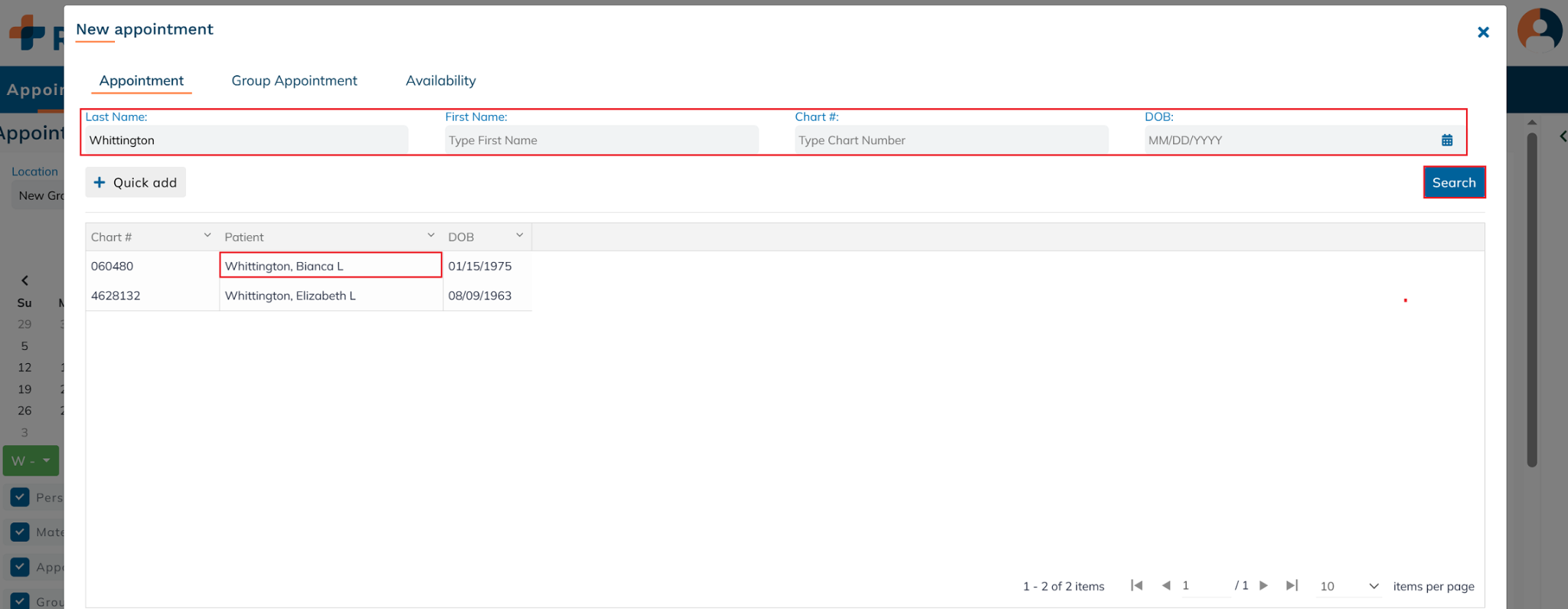Open the user profile avatar
This screenshot has width=1568, height=609.
[x=1539, y=31]
